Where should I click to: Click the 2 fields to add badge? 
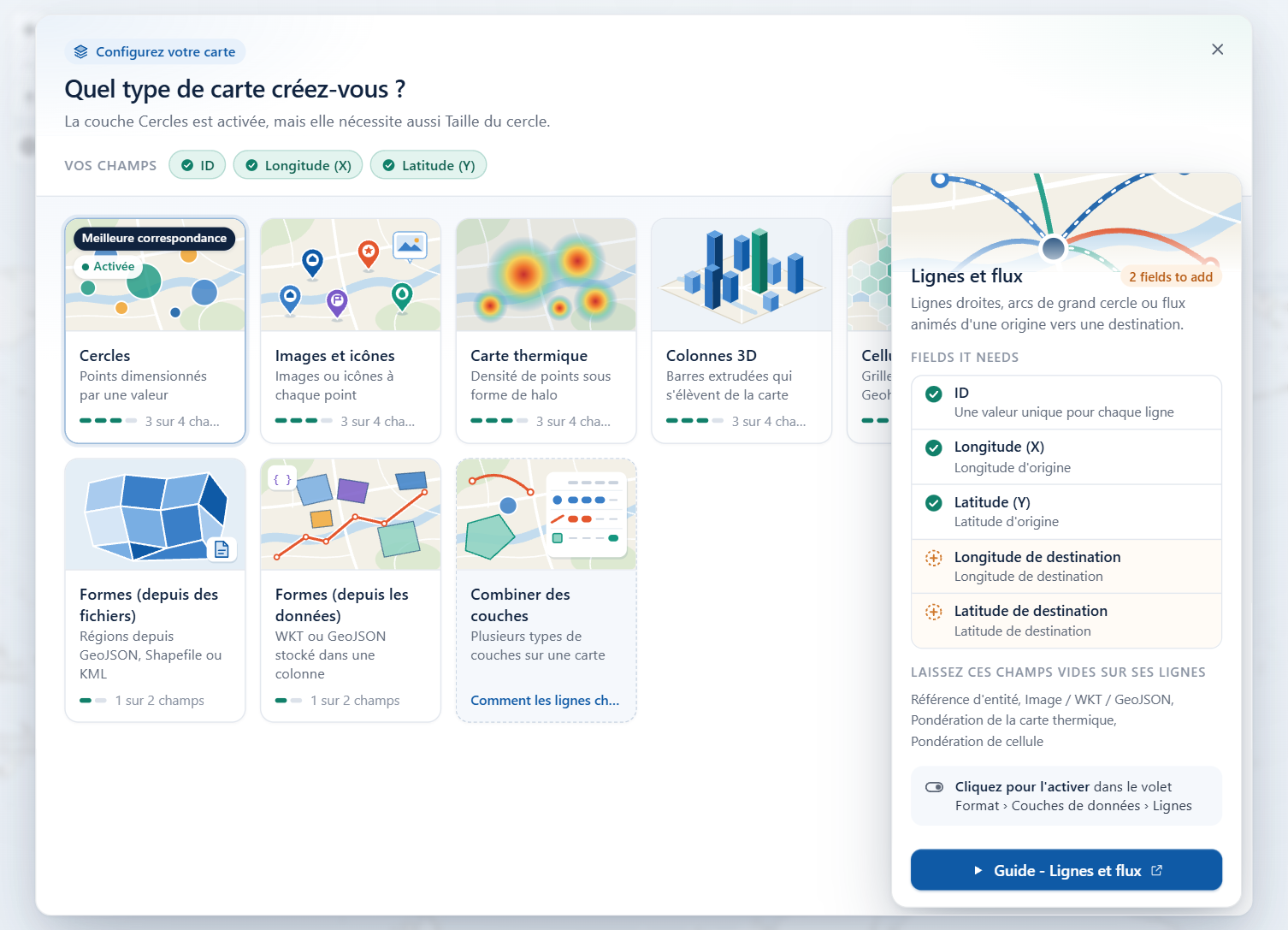tap(1171, 277)
